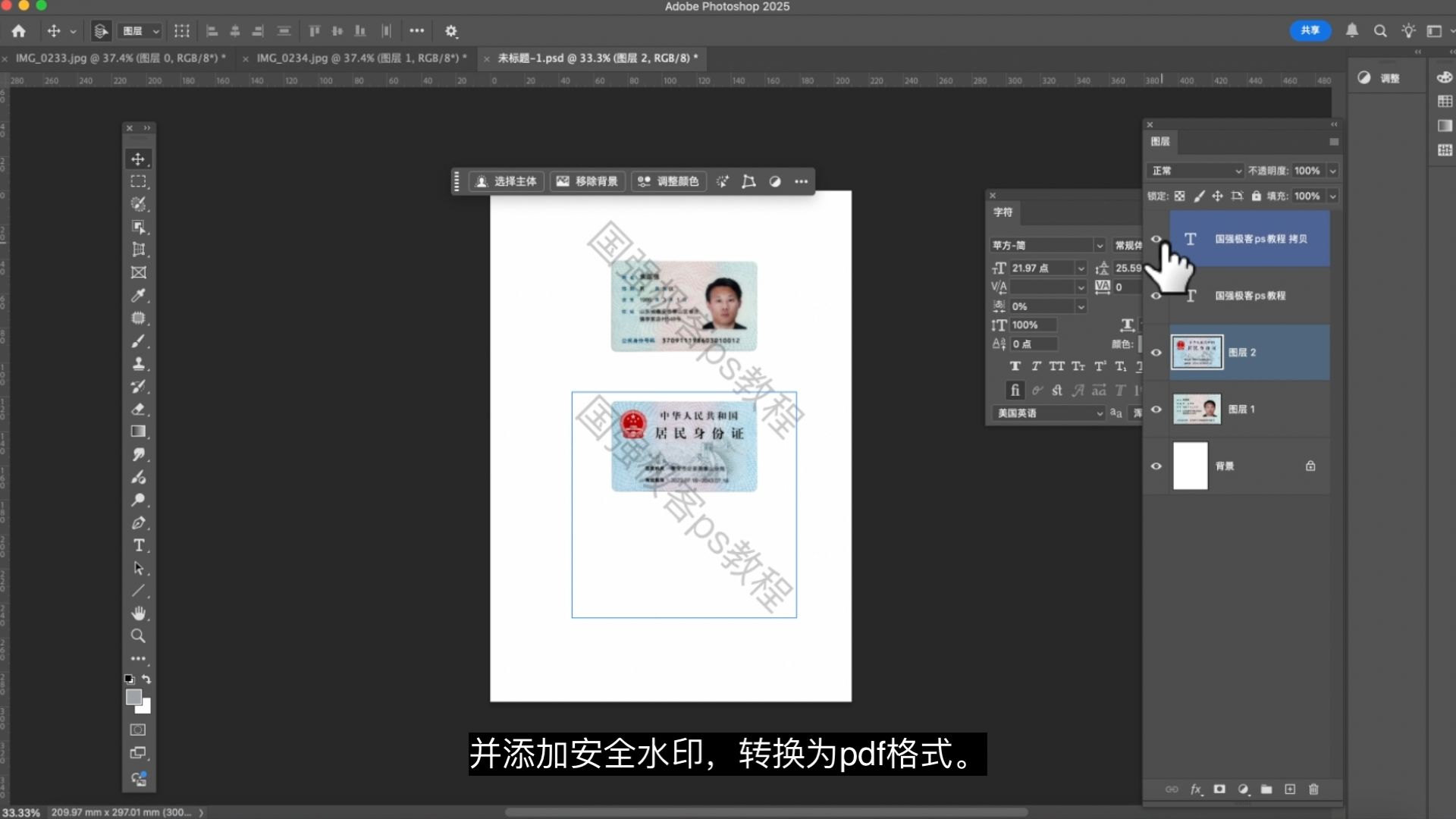This screenshot has width=1456, height=819.
Task: Click the 图层 2 layer thumbnail
Action: (1197, 353)
